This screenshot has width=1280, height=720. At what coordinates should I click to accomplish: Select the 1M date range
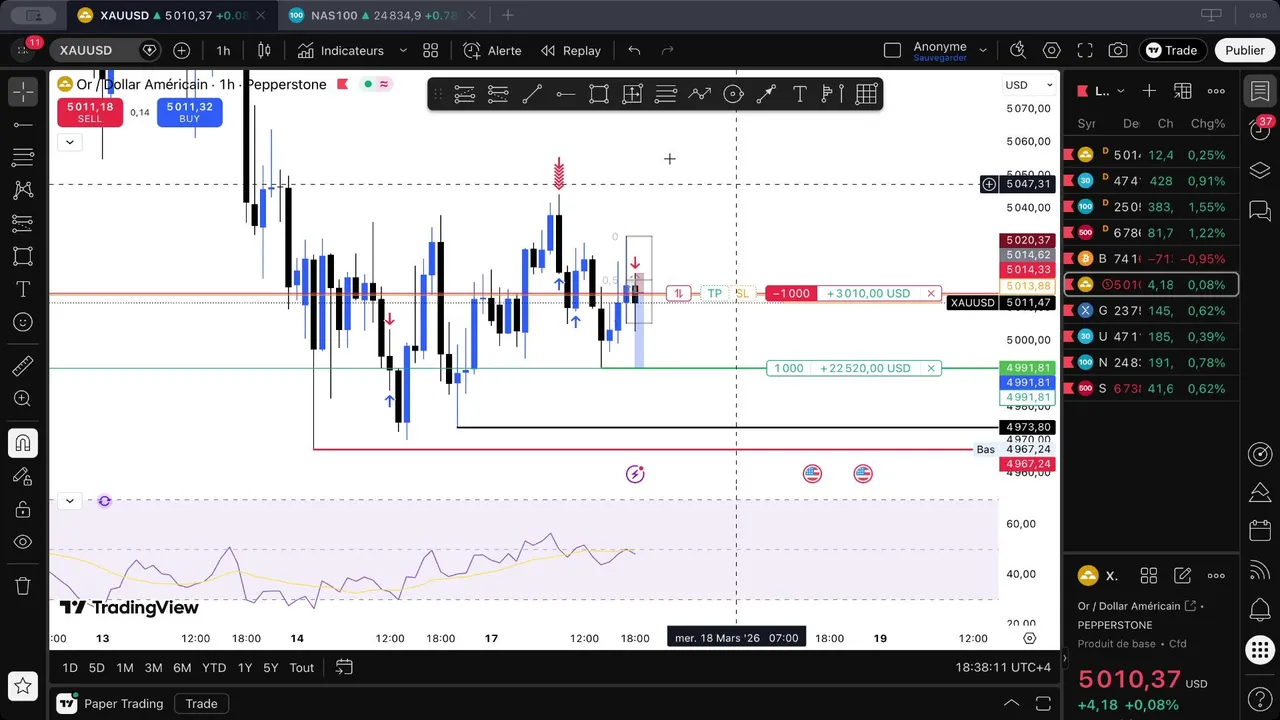tap(125, 667)
